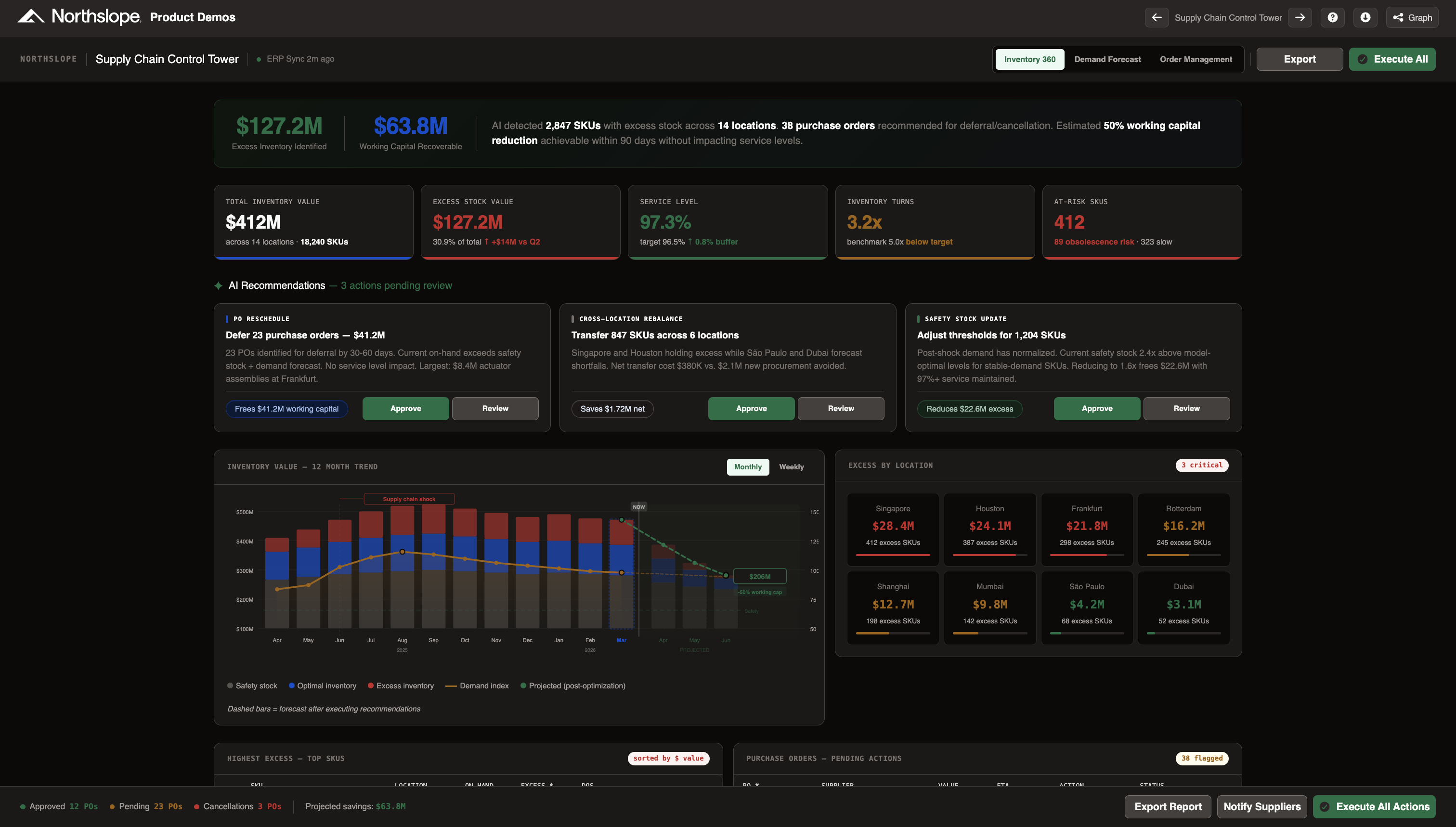Click the Notify Suppliers button
Viewport: 1456px width, 827px height.
click(x=1261, y=807)
